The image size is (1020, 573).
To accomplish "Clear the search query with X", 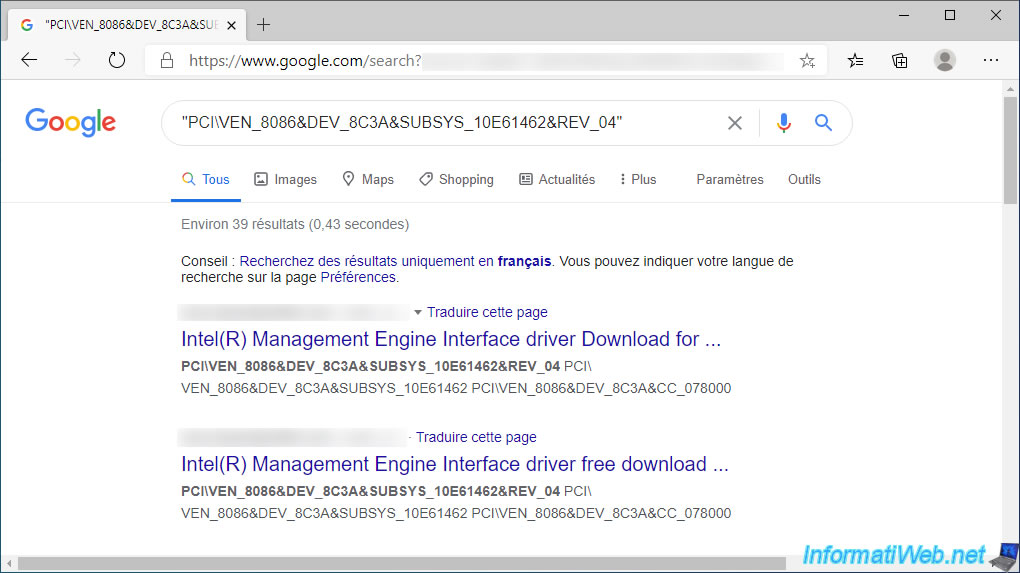I will coord(734,123).
